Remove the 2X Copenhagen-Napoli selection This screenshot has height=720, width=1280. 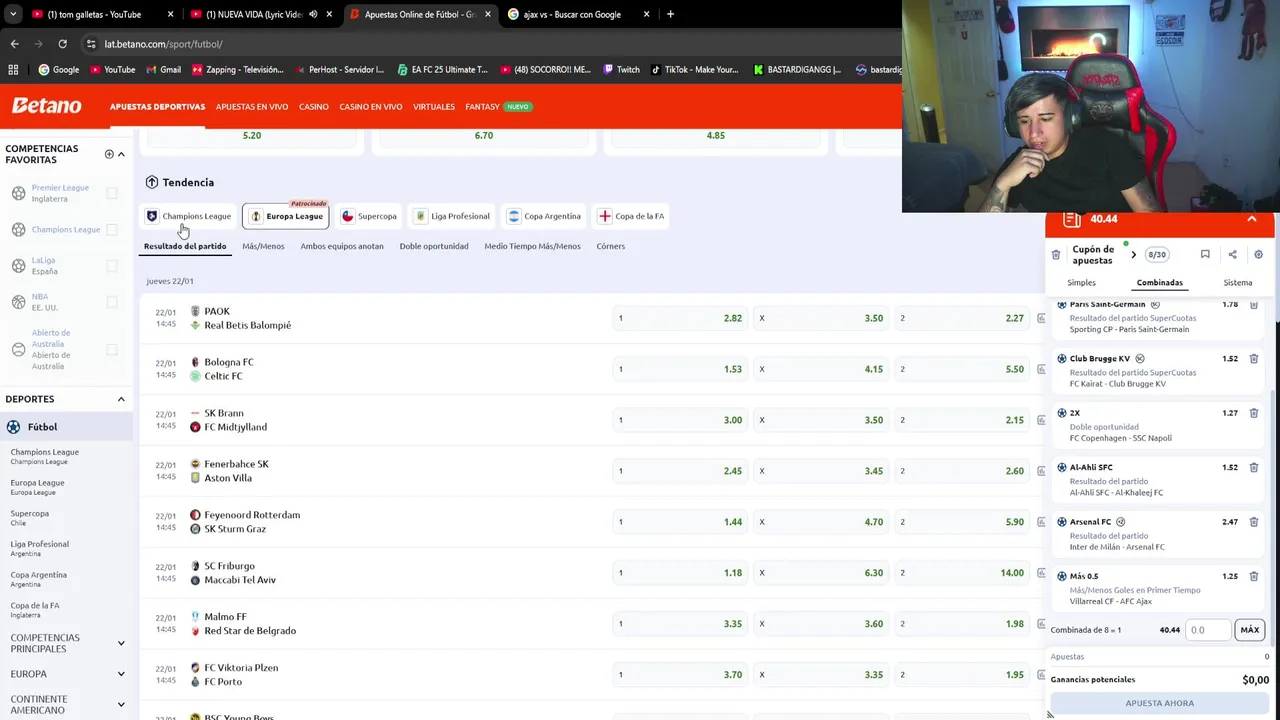1253,413
